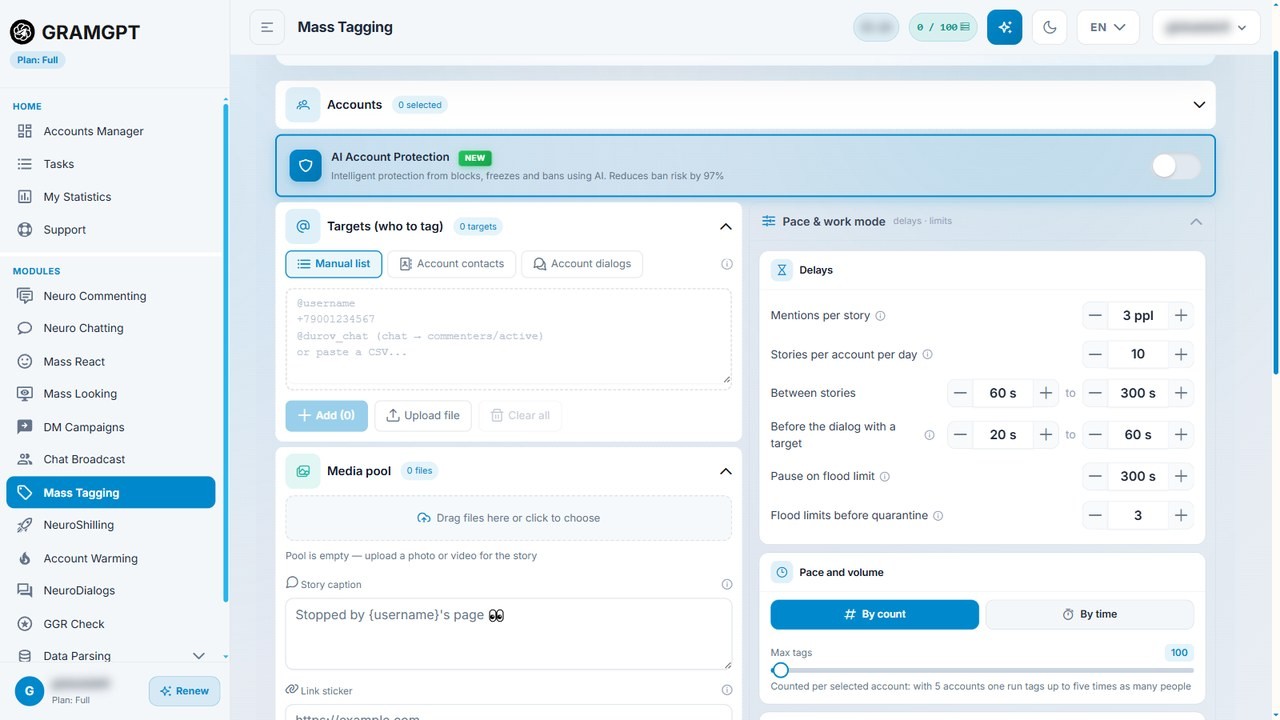1280x720 pixels.
Task: Open NeuroShilling module
Action: [111, 525]
